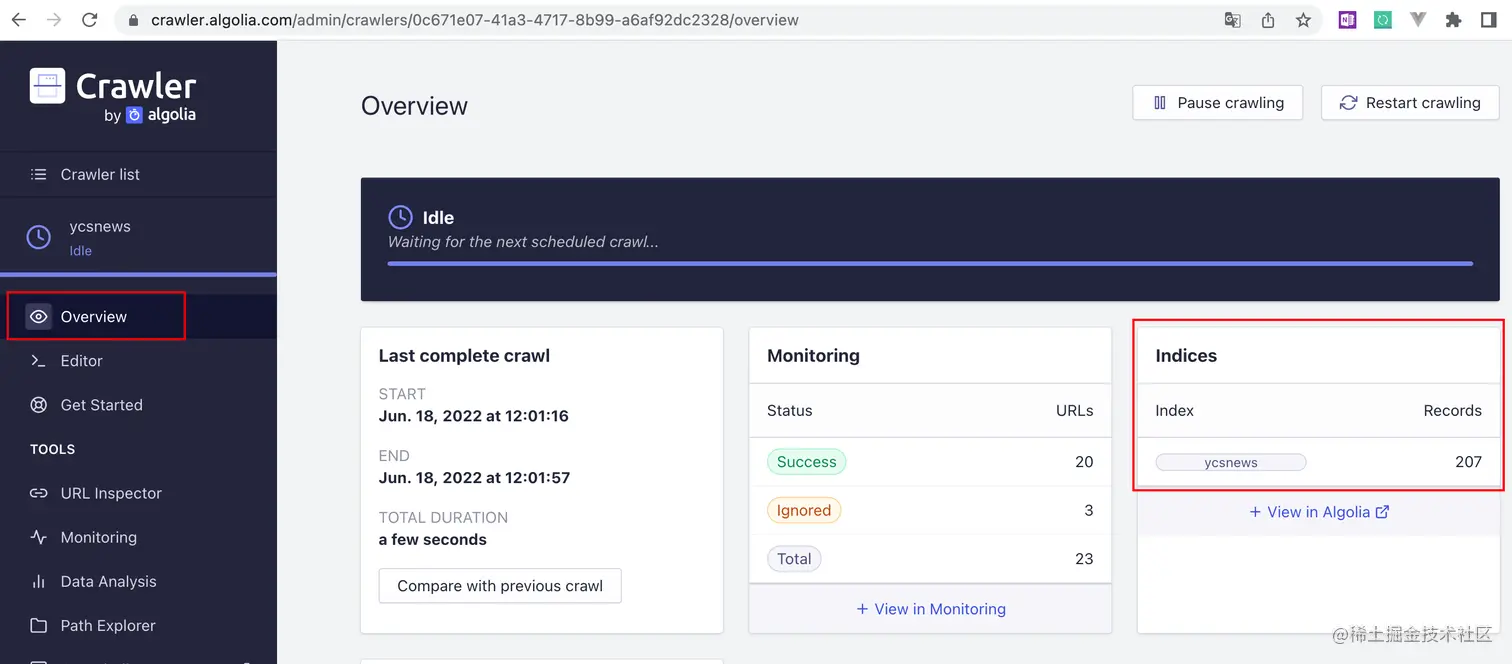Image resolution: width=1512 pixels, height=664 pixels.
Task: Open View in Algolia link
Action: pyautogui.click(x=1319, y=512)
